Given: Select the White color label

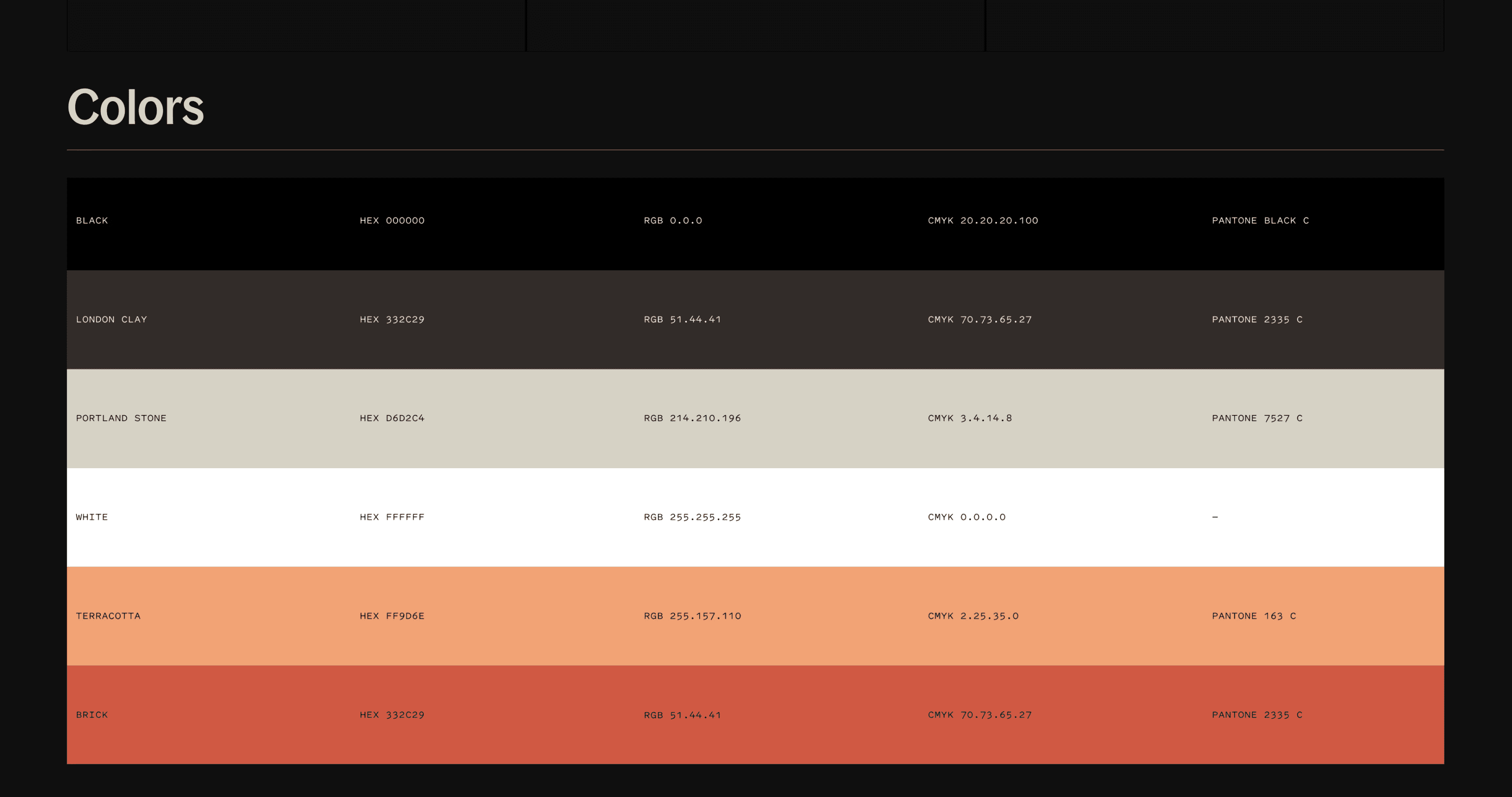Looking at the screenshot, I should [92, 517].
